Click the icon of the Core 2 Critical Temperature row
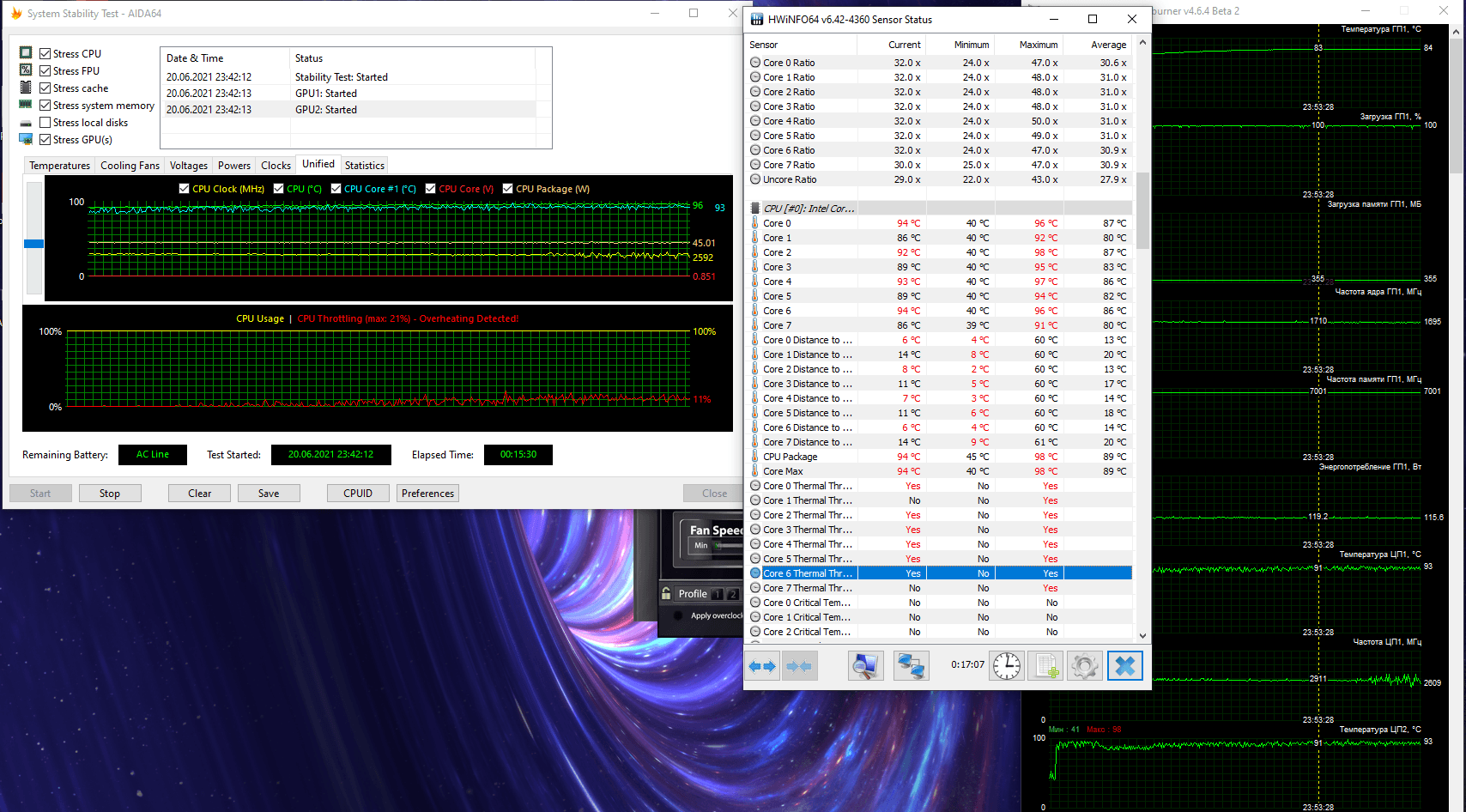Screen dimensions: 1466x812 (x=755, y=632)
